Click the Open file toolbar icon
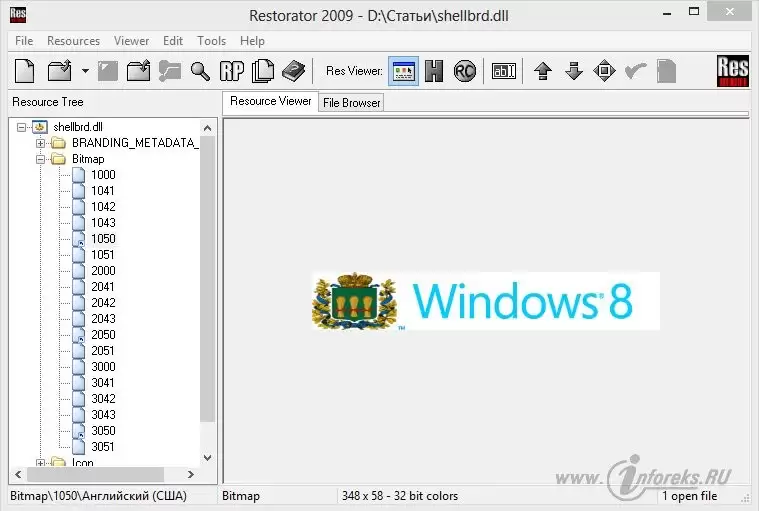The height and width of the screenshot is (511, 759). pos(59,71)
